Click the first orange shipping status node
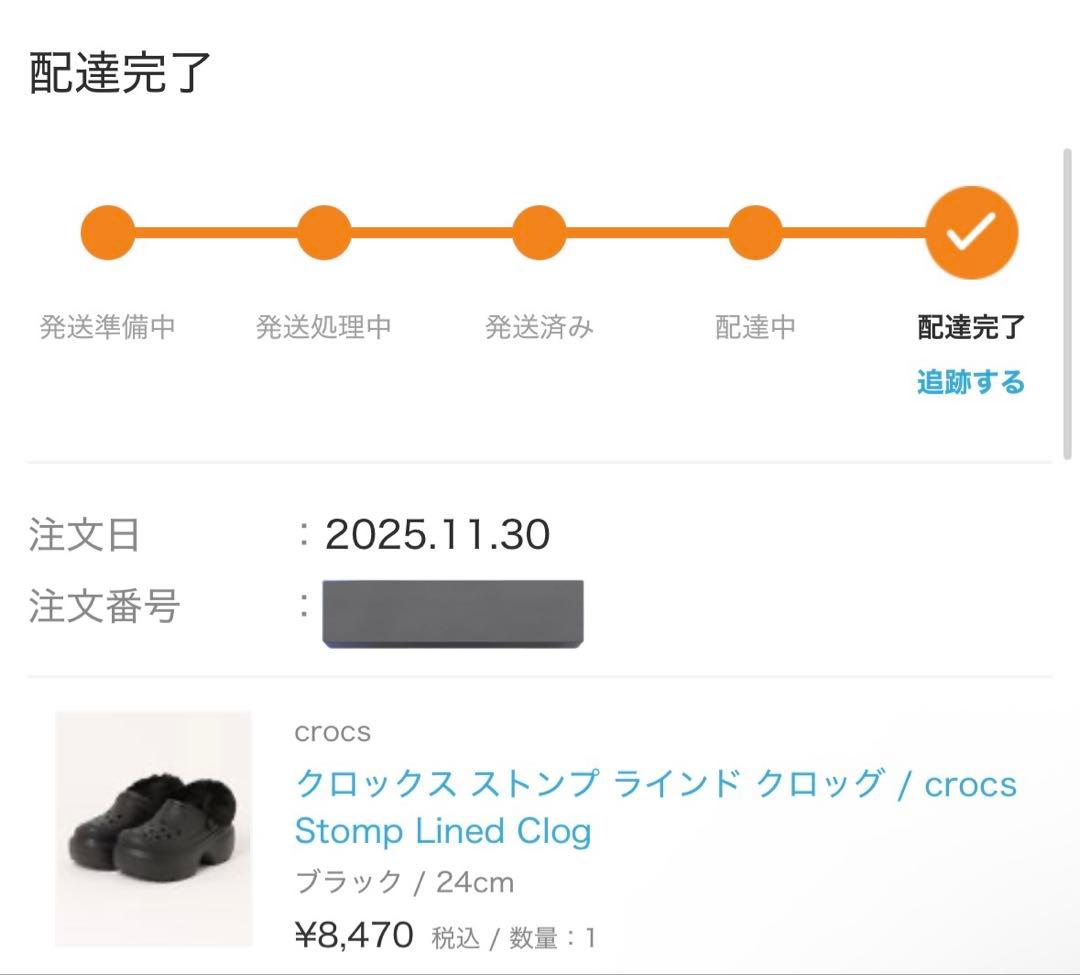 tap(107, 231)
